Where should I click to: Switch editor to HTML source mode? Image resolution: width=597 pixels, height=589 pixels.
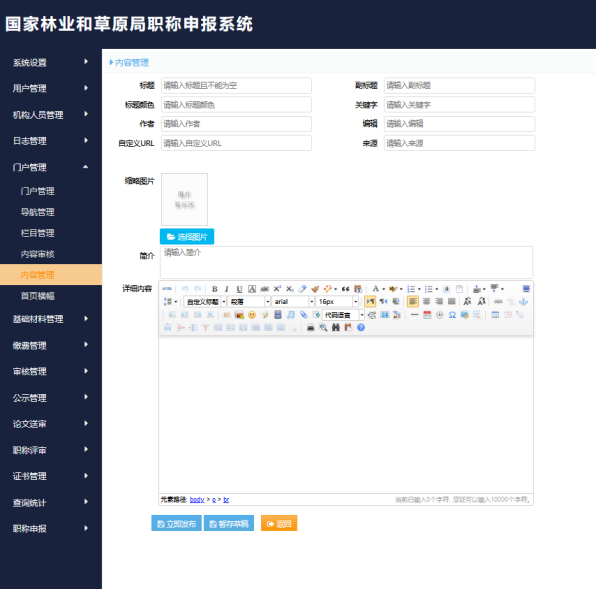167,289
